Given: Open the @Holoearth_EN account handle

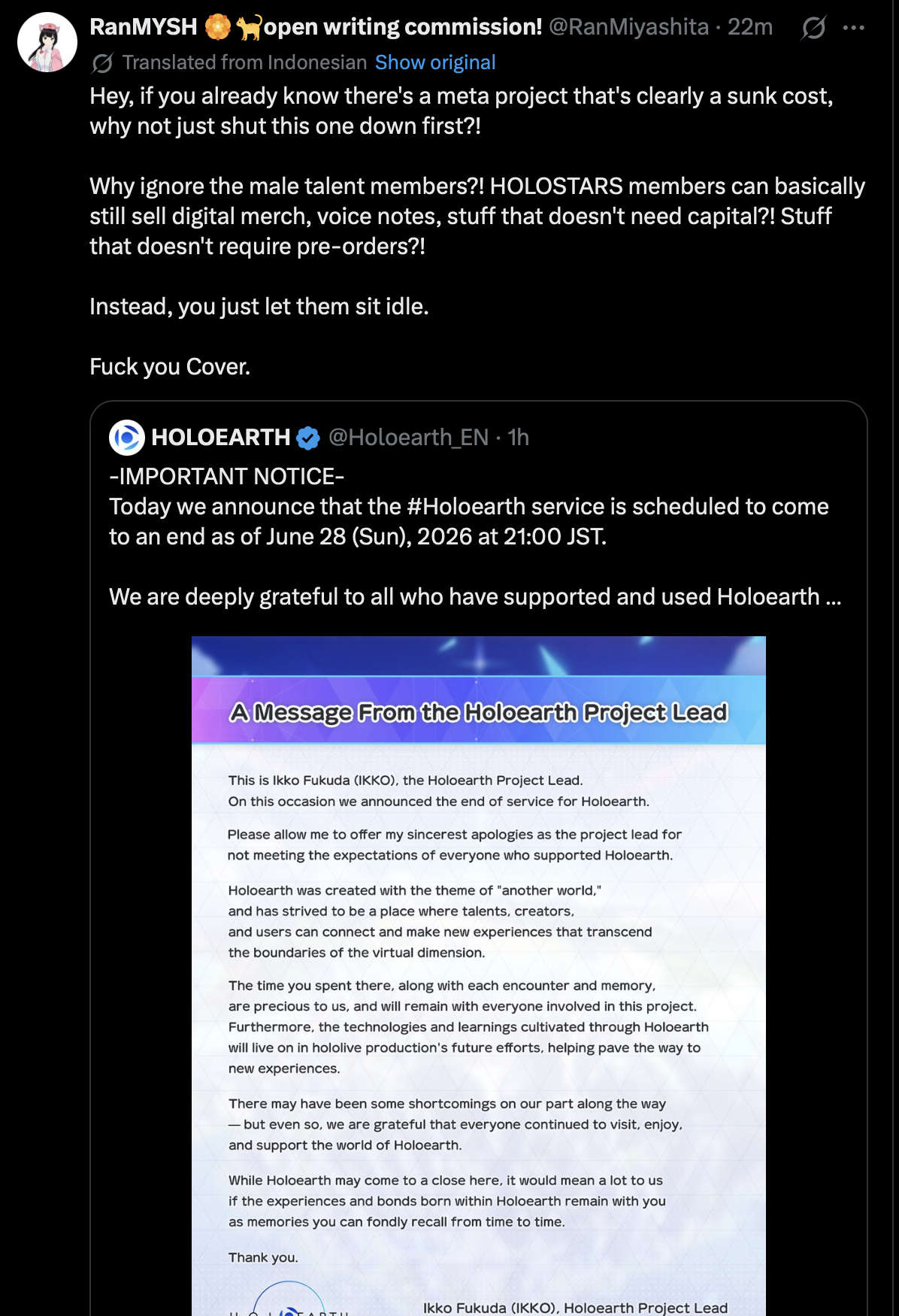Looking at the screenshot, I should tap(408, 437).
